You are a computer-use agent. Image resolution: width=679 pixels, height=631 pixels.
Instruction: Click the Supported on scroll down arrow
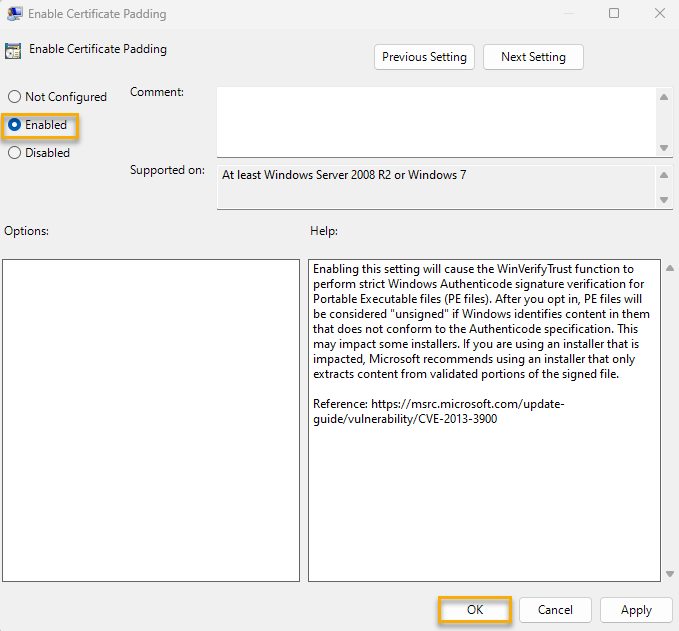664,200
